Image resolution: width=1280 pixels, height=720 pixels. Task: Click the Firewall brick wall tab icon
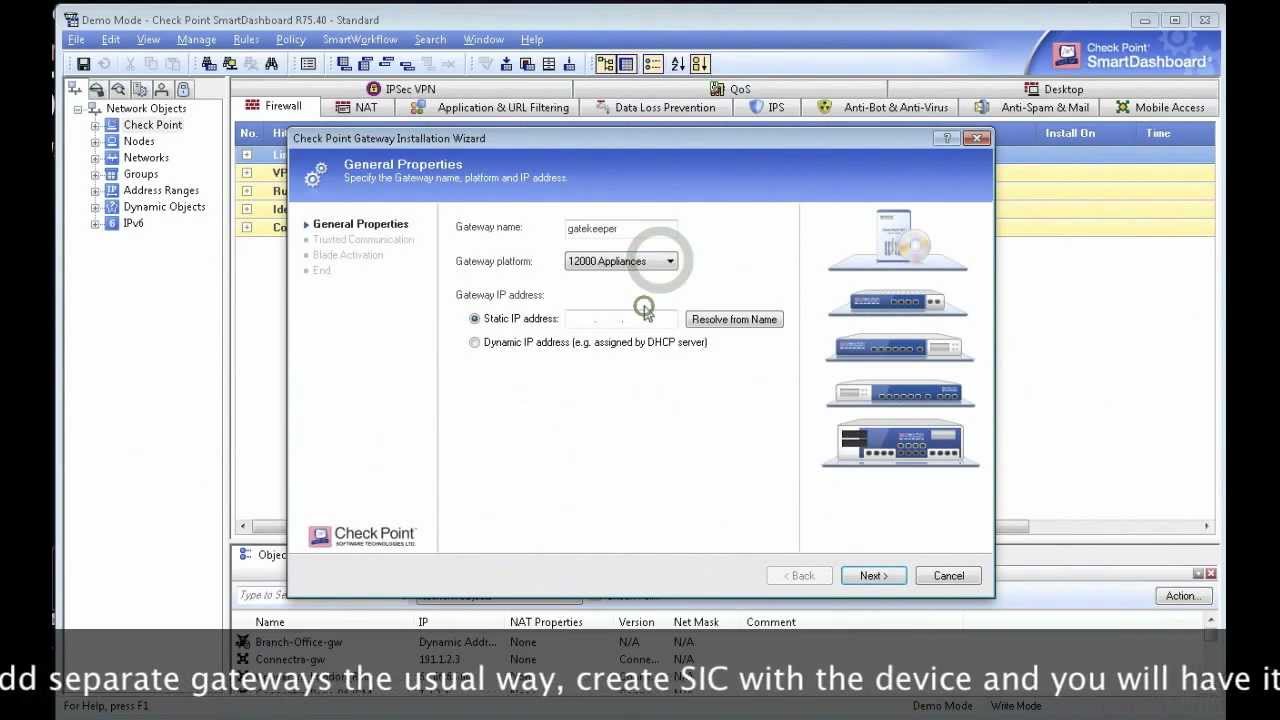(x=253, y=106)
